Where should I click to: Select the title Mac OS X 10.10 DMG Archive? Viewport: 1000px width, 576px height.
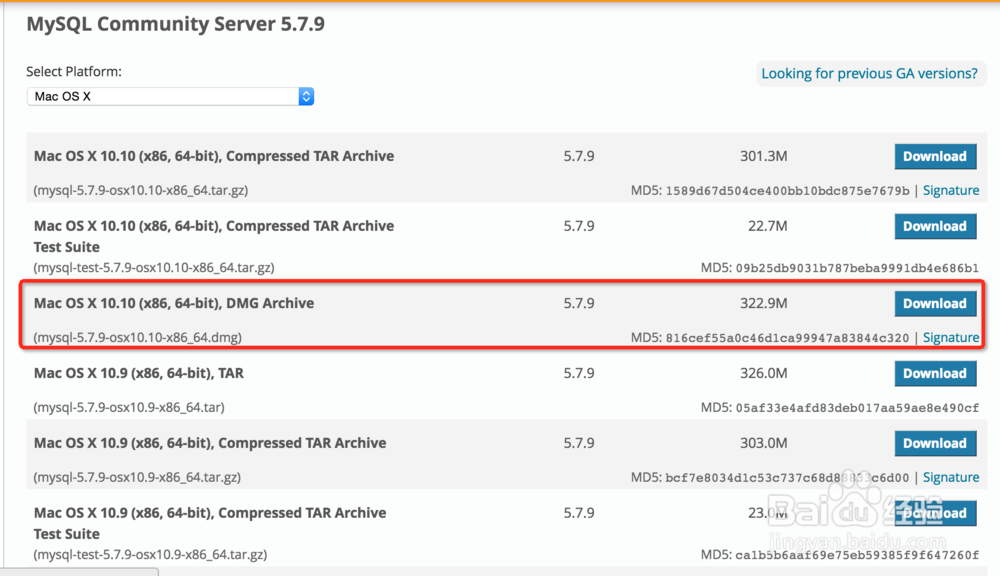(173, 303)
